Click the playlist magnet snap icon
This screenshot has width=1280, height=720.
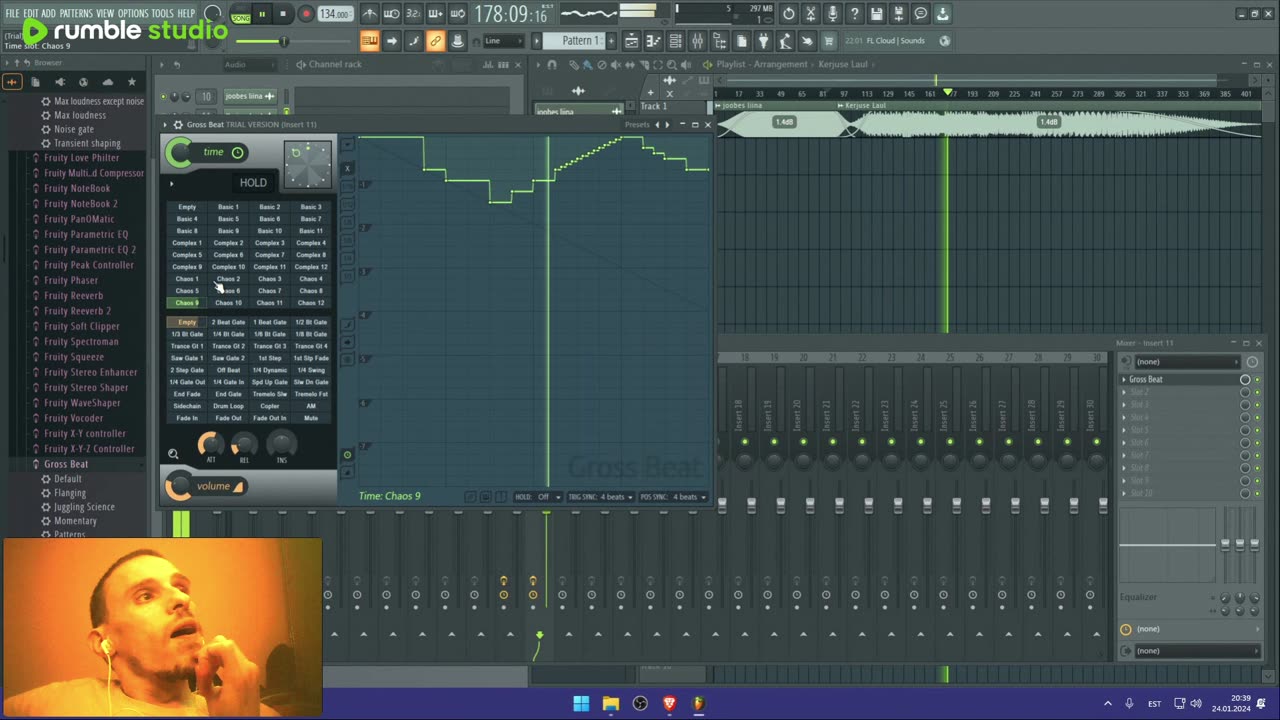coord(551,65)
